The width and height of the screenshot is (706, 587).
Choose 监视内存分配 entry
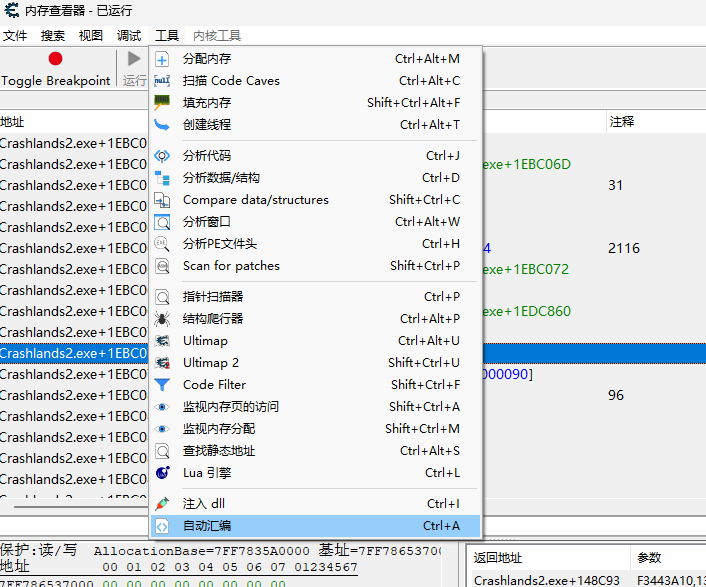tap(316, 429)
